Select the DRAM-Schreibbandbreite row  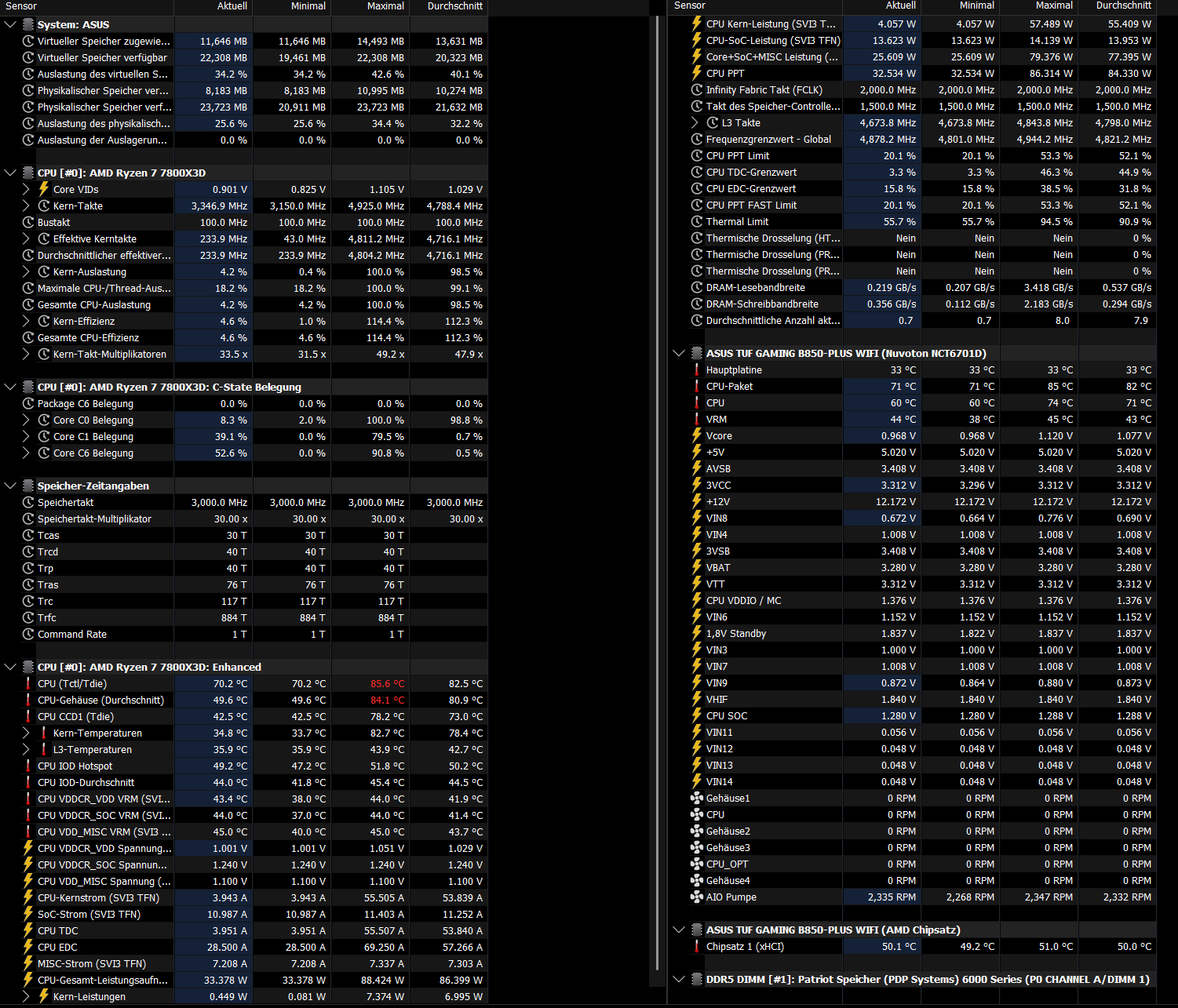pos(912,304)
